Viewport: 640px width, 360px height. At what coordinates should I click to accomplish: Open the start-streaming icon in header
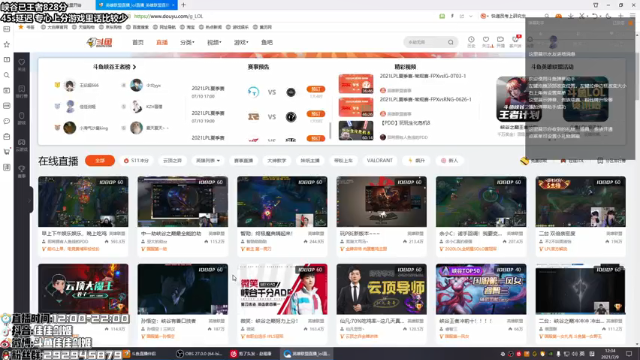tap(500, 41)
